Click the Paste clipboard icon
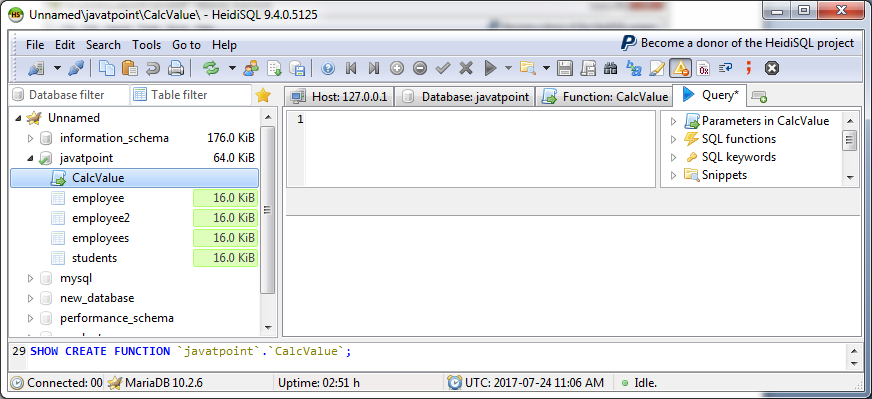This screenshot has height=399, width=872. [x=129, y=68]
